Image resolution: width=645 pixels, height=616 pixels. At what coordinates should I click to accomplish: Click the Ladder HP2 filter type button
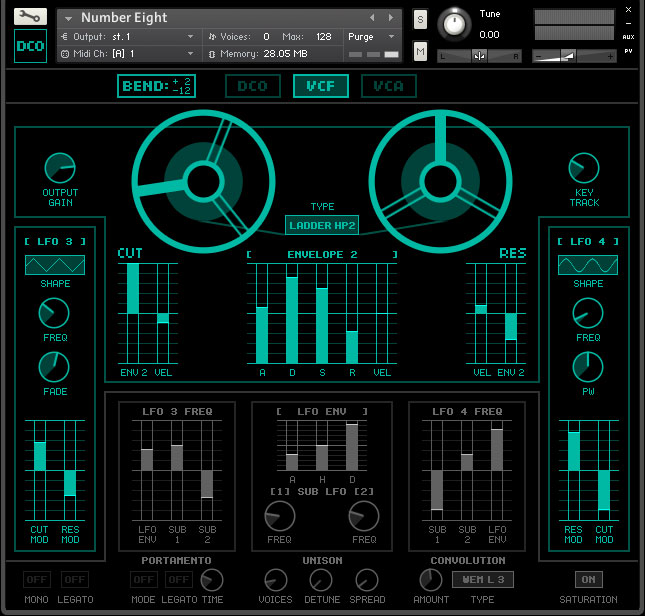(x=322, y=226)
